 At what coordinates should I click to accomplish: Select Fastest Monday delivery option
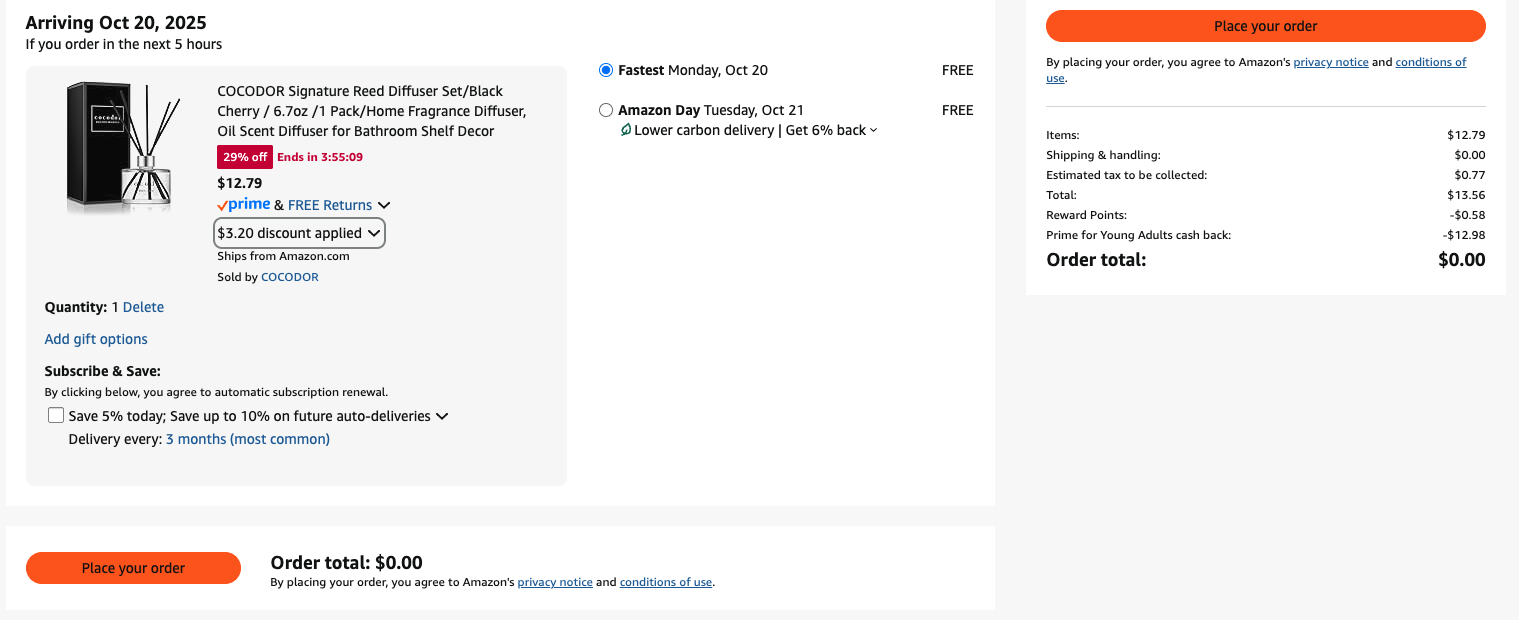606,70
